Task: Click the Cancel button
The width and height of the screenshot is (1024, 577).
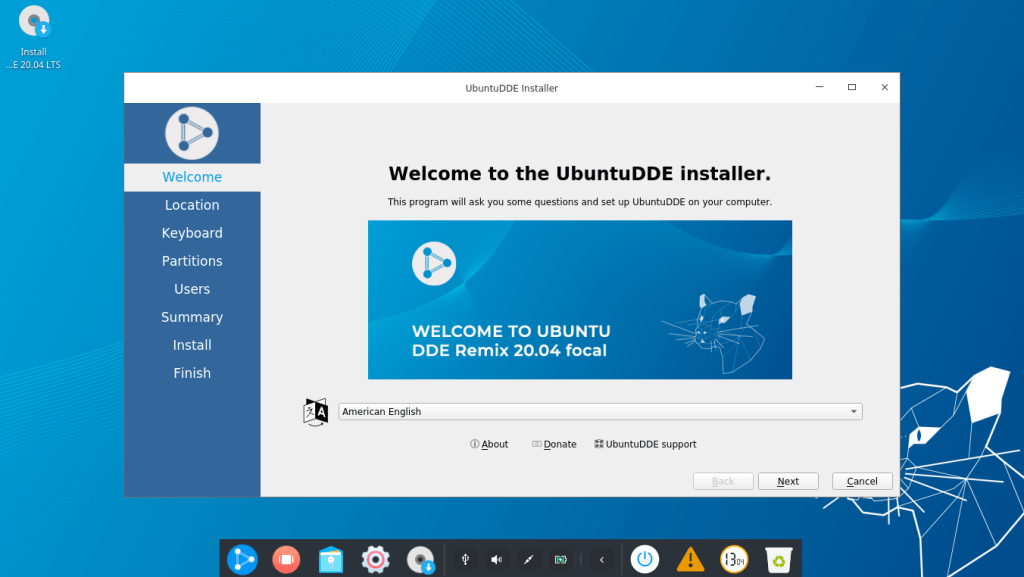Action: [x=862, y=481]
